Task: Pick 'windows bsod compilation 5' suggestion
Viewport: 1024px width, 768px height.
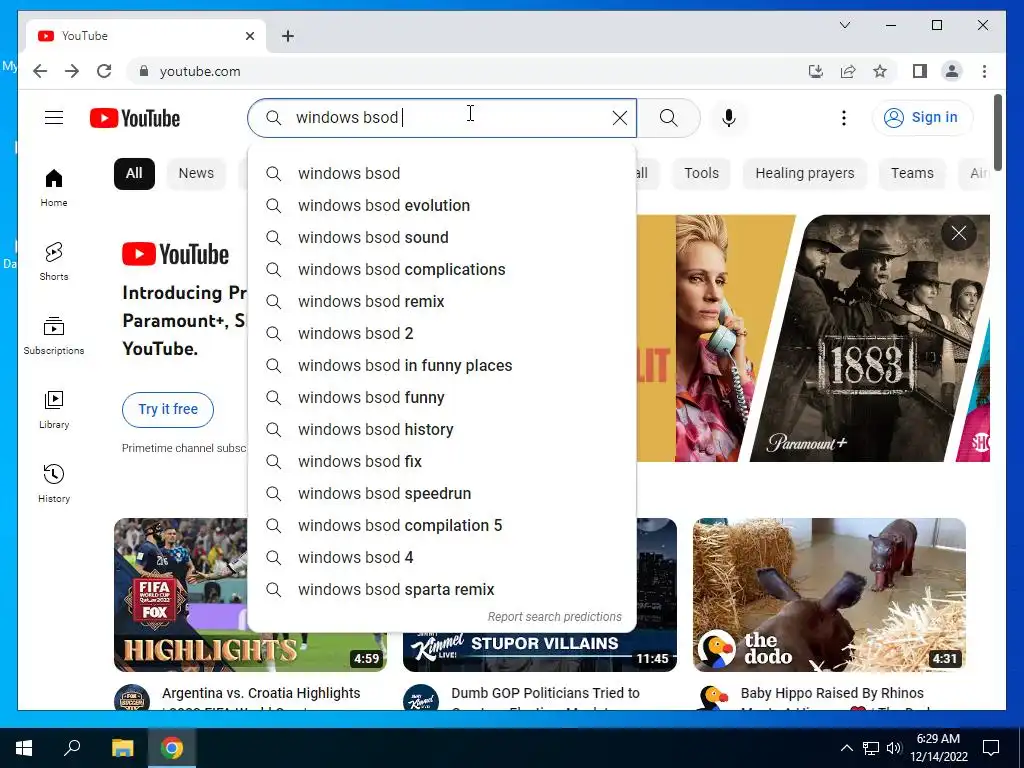Action: [442, 525]
